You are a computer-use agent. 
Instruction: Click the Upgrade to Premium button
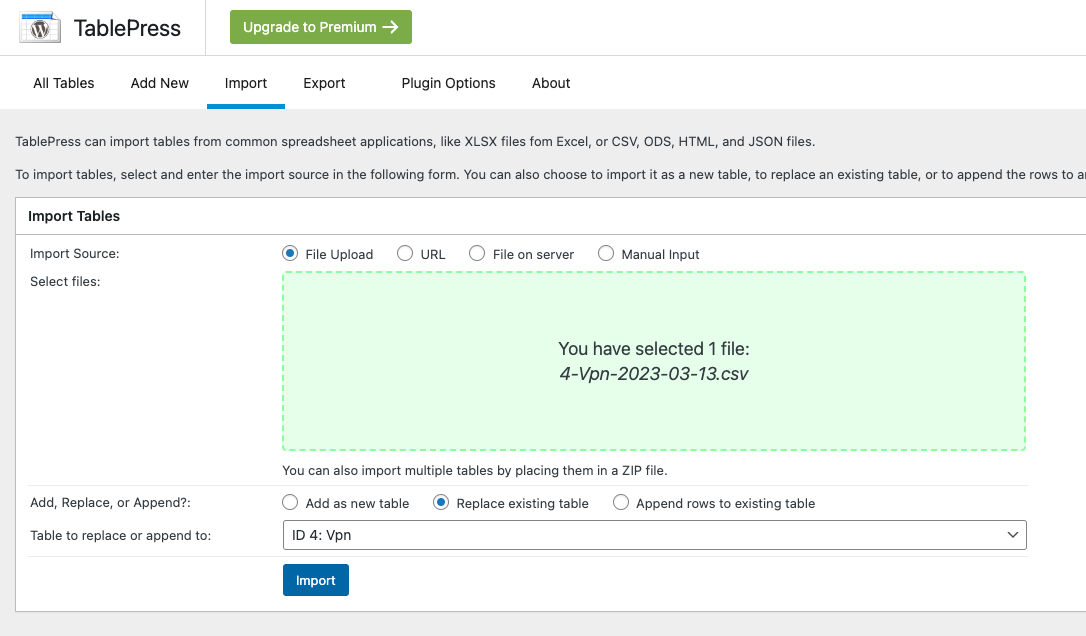[x=321, y=27]
